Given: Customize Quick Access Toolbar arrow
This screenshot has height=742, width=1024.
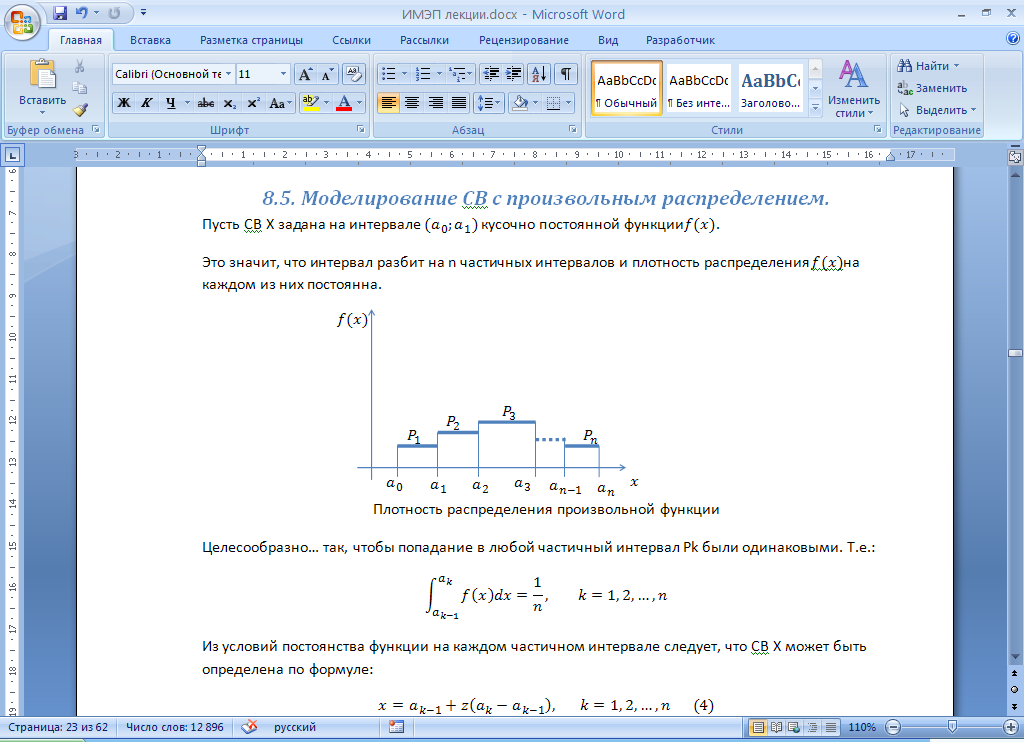Looking at the screenshot, I should pos(143,12).
